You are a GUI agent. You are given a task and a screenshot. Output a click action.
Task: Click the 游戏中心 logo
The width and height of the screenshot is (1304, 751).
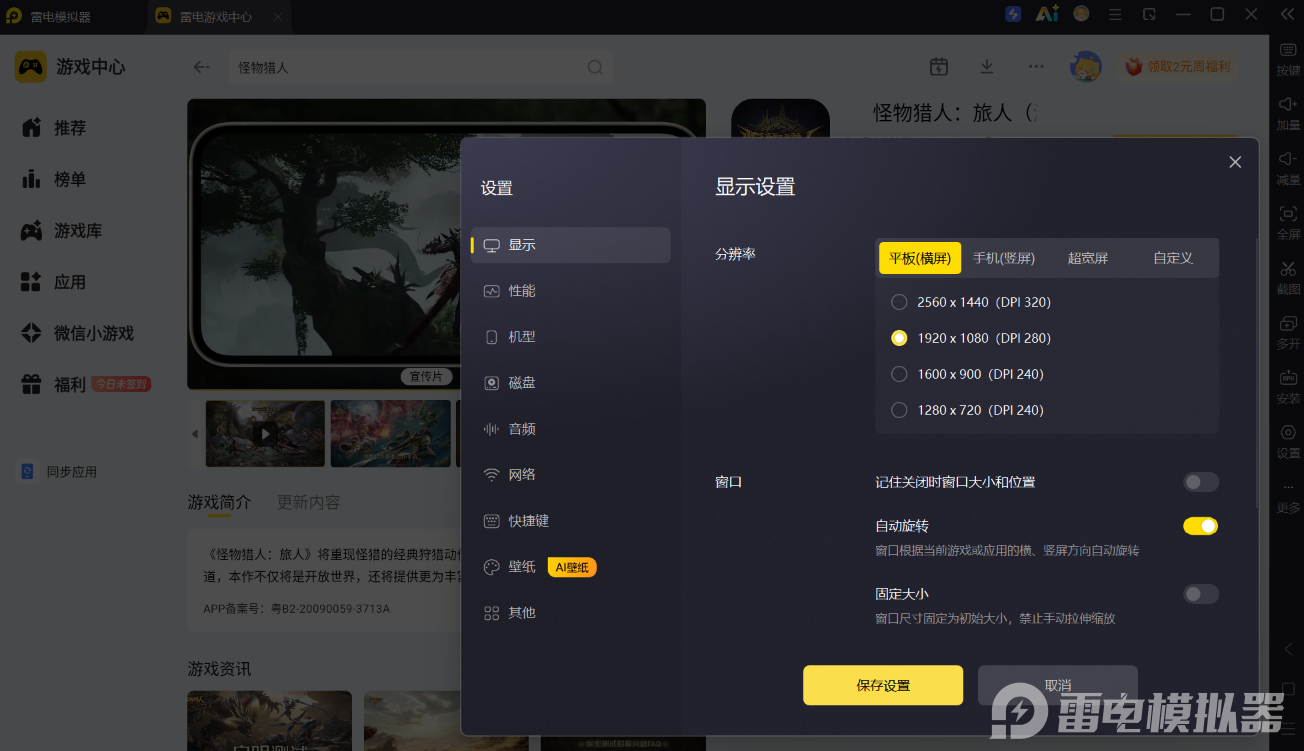pyautogui.click(x=31, y=67)
